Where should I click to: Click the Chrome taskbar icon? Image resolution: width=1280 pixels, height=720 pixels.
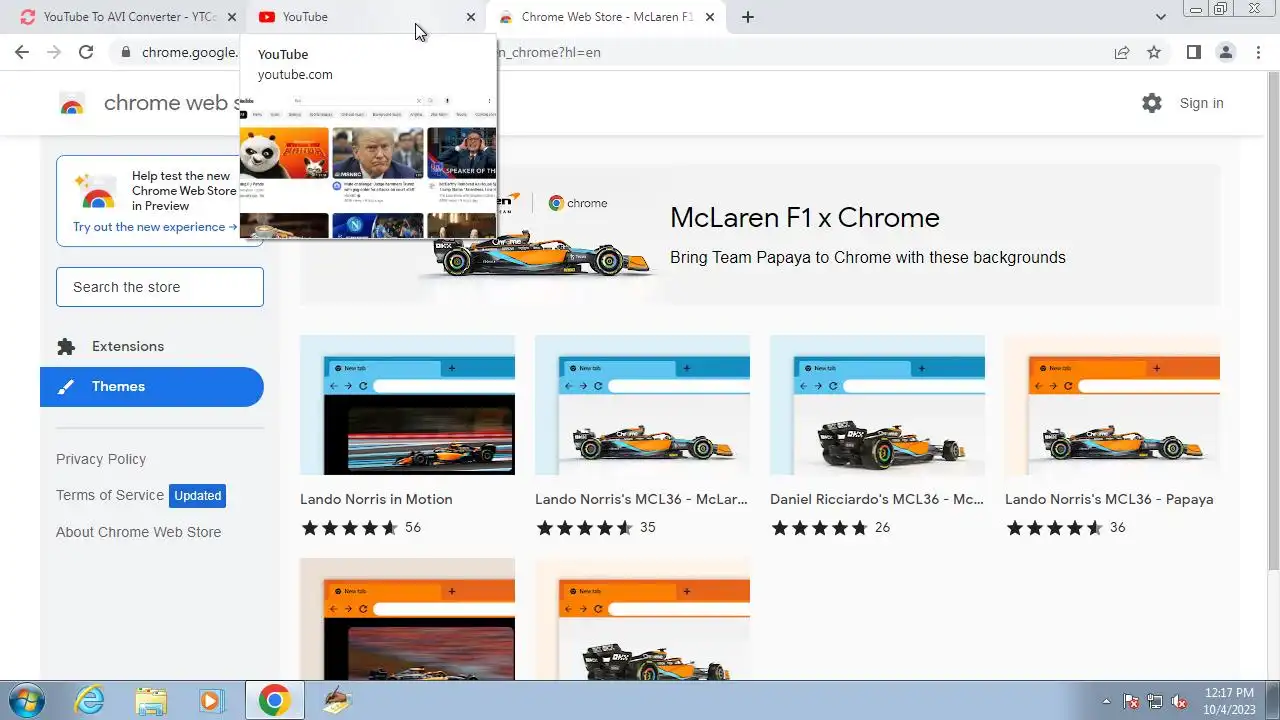click(274, 700)
